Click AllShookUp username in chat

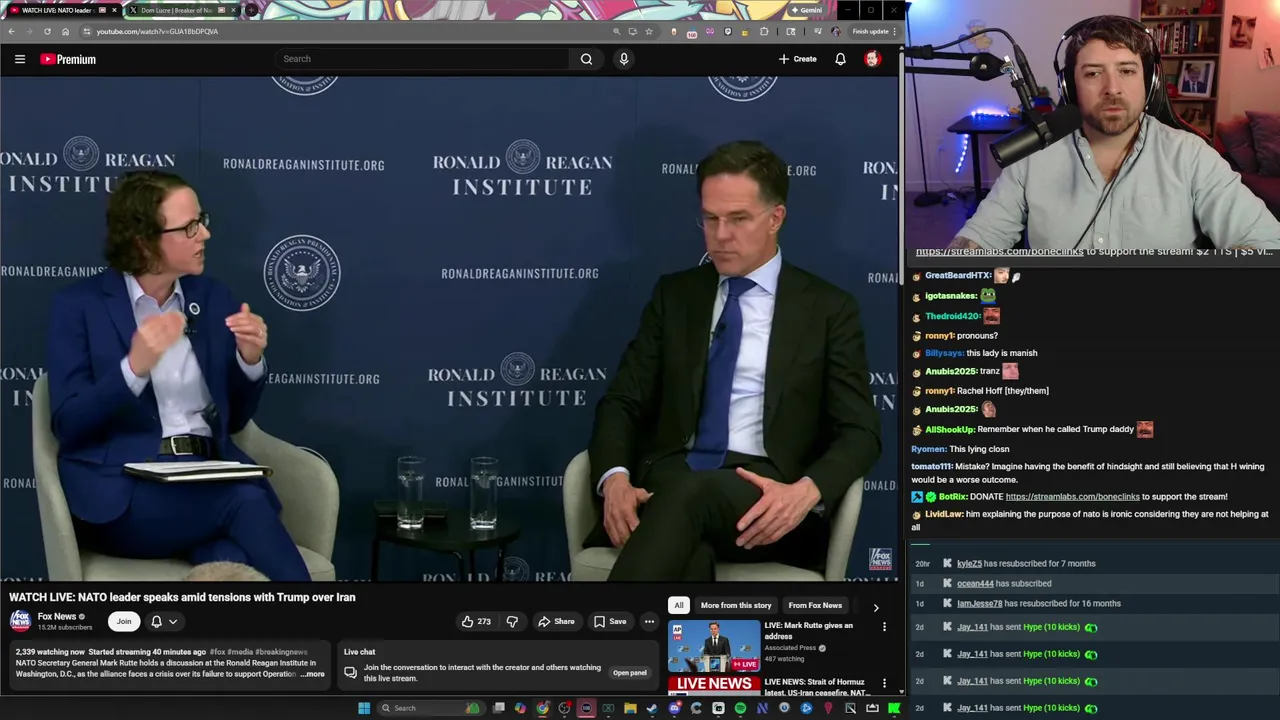[x=949, y=430]
